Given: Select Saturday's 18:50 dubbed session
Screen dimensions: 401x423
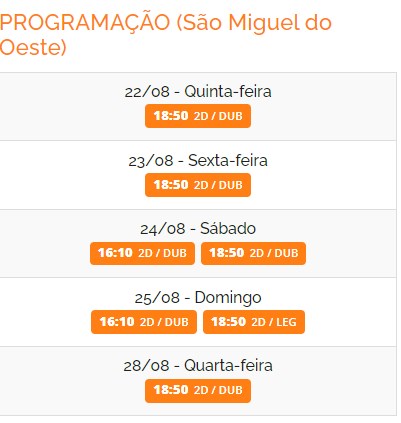Looking at the screenshot, I should pyautogui.click(x=253, y=253).
